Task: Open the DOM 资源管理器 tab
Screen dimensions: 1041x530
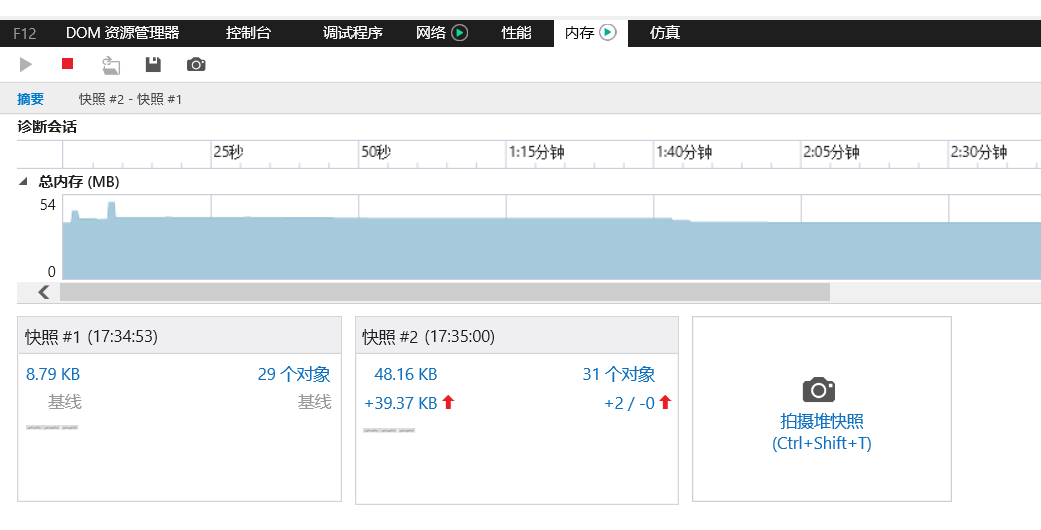Action: click(x=123, y=33)
